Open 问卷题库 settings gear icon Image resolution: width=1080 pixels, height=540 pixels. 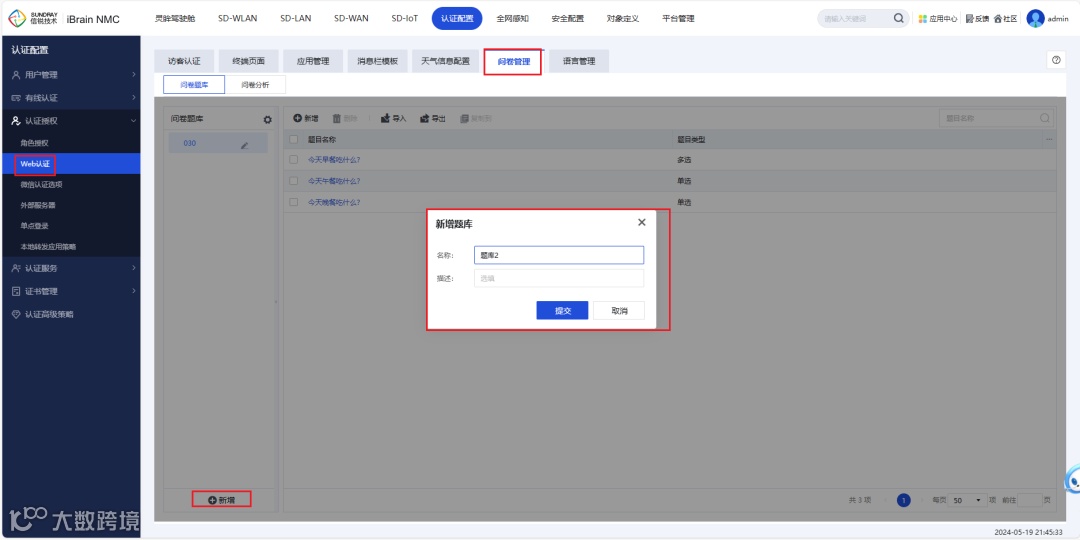[x=268, y=119]
